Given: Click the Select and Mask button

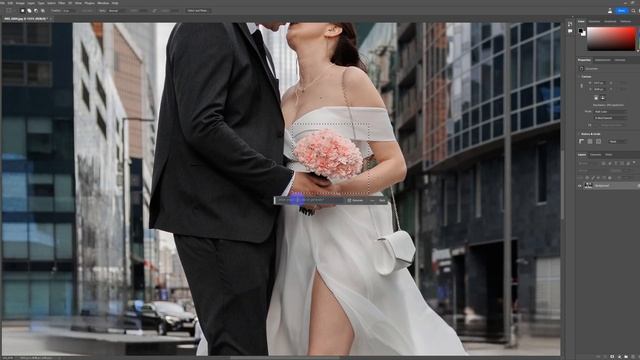Looking at the screenshot, I should [198, 11].
